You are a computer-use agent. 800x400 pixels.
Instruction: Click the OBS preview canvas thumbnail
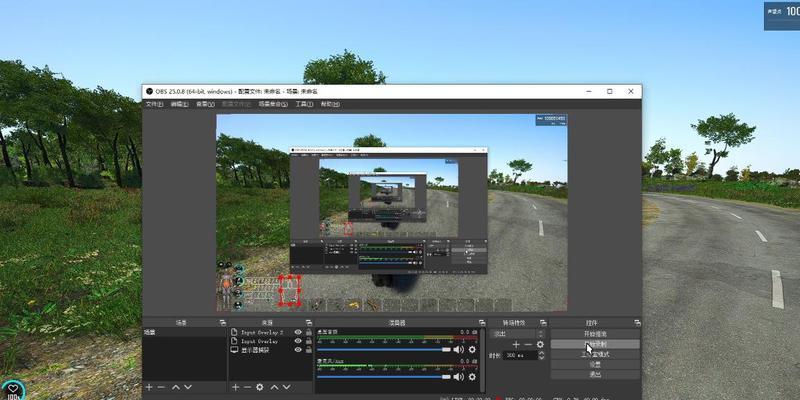coord(392,212)
